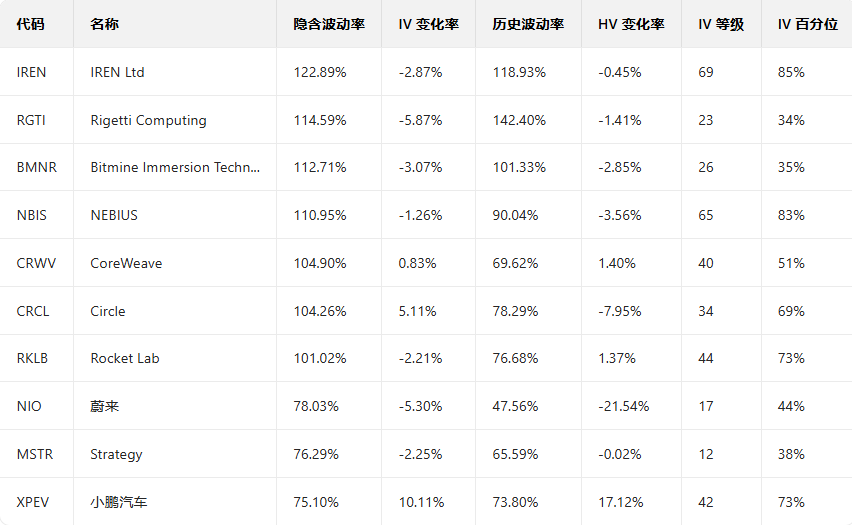
Task: Open Bitmine Immersion Technologies row name
Action: [x=175, y=167]
